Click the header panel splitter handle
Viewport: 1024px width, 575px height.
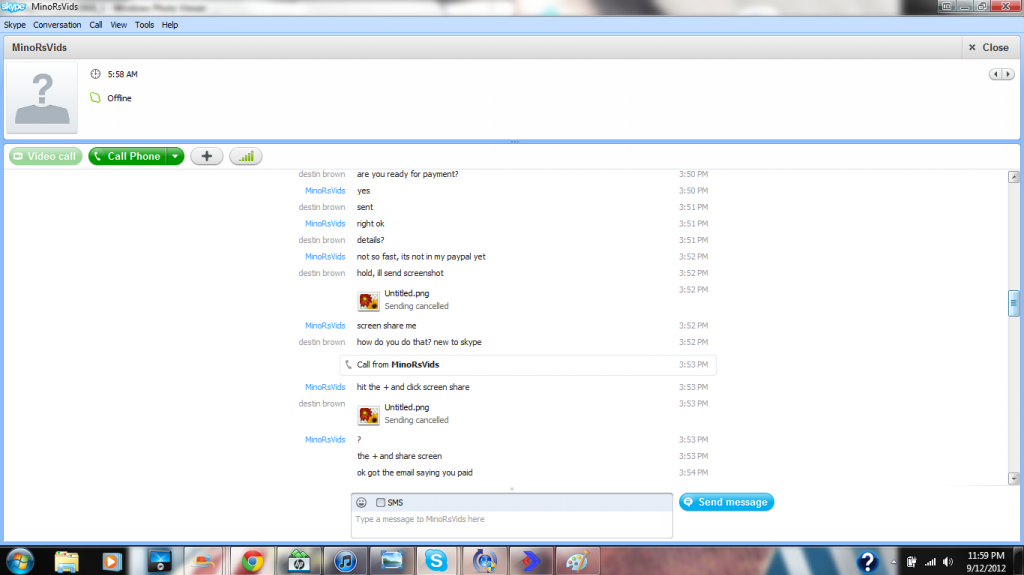pyautogui.click(x=515, y=142)
